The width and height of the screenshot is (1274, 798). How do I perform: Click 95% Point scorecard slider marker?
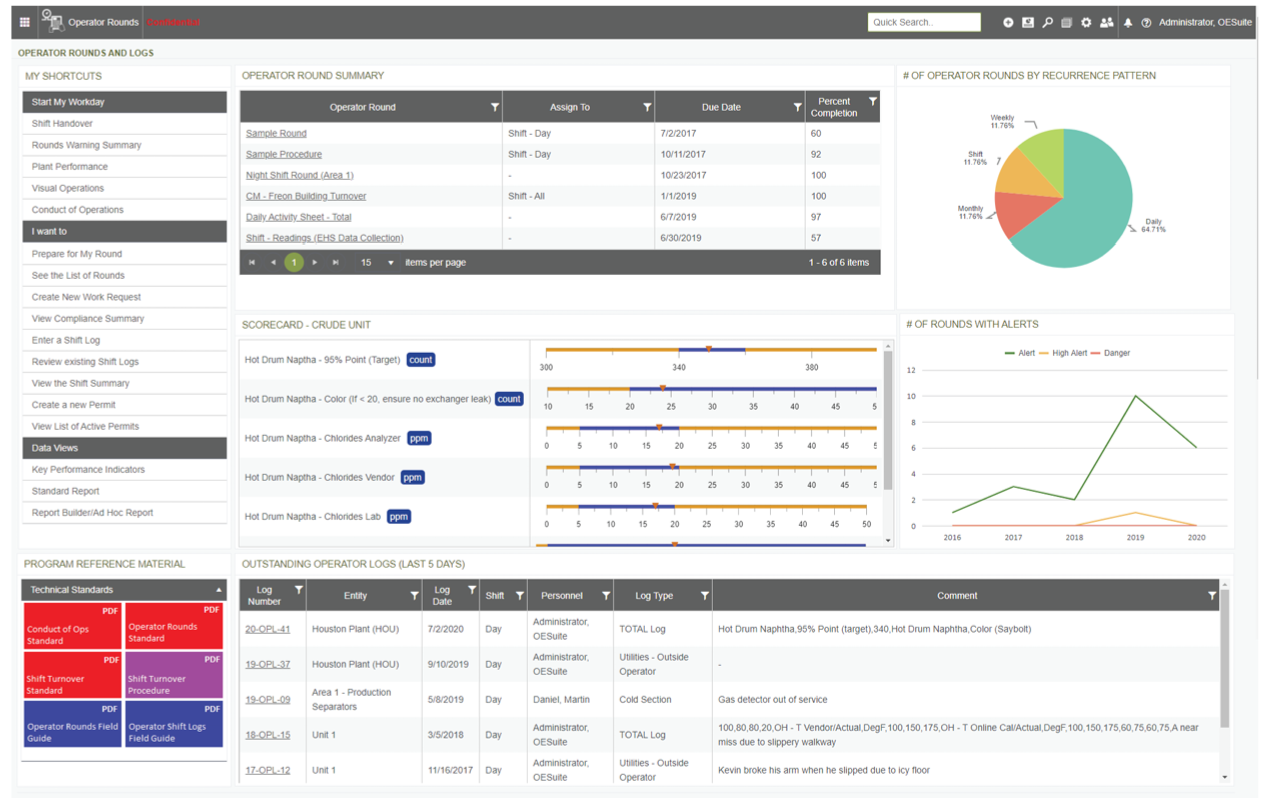coord(709,349)
